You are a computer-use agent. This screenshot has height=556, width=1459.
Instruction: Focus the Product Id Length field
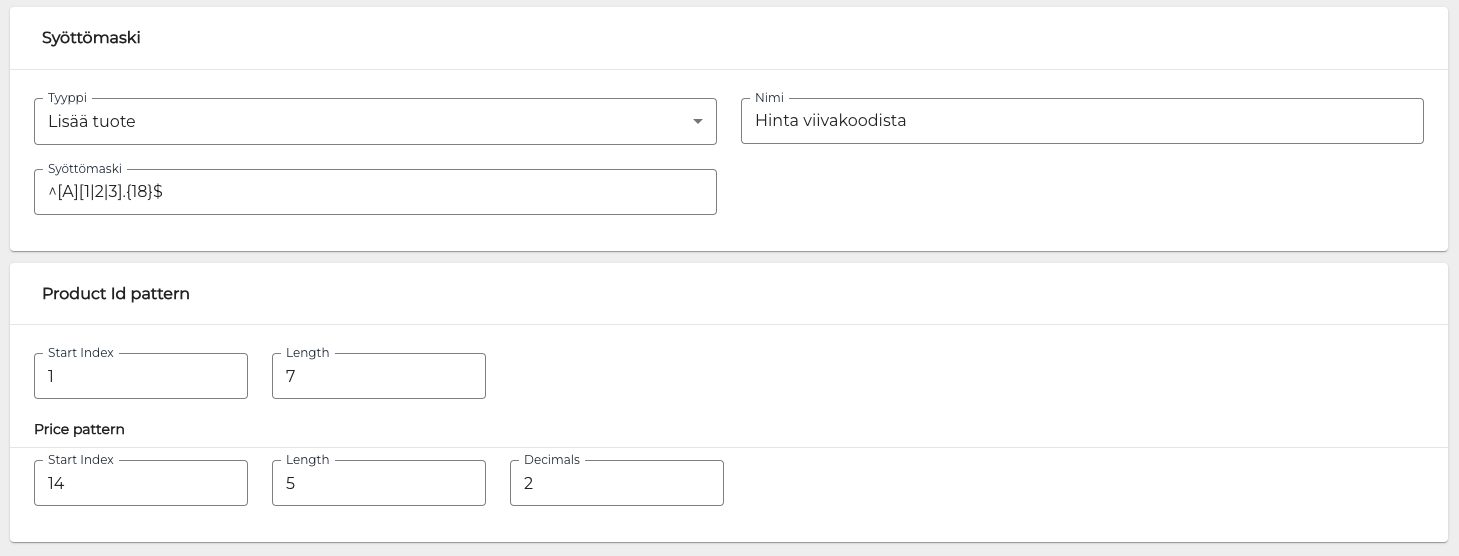[x=378, y=377]
